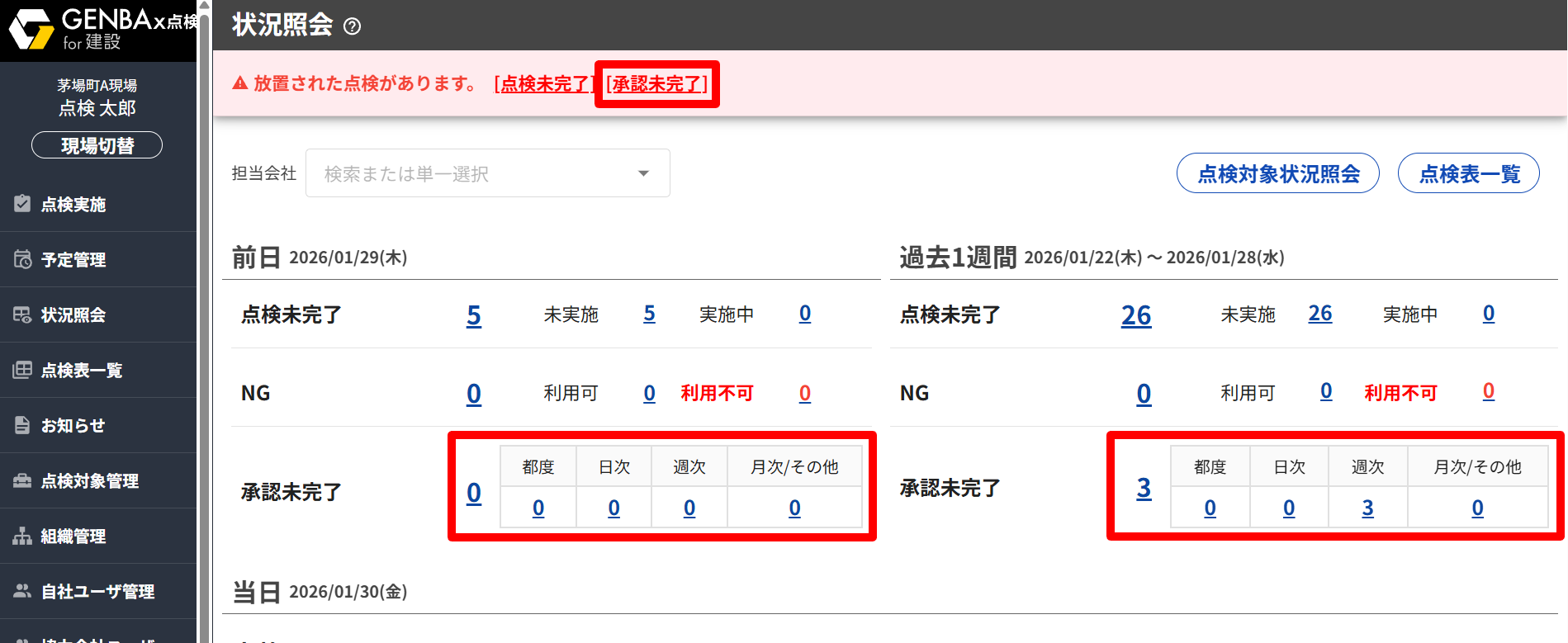Screen dimensions: 1568x643
Task: Open 過去1週間 利用可 count 0 link
Action: coord(1326,391)
